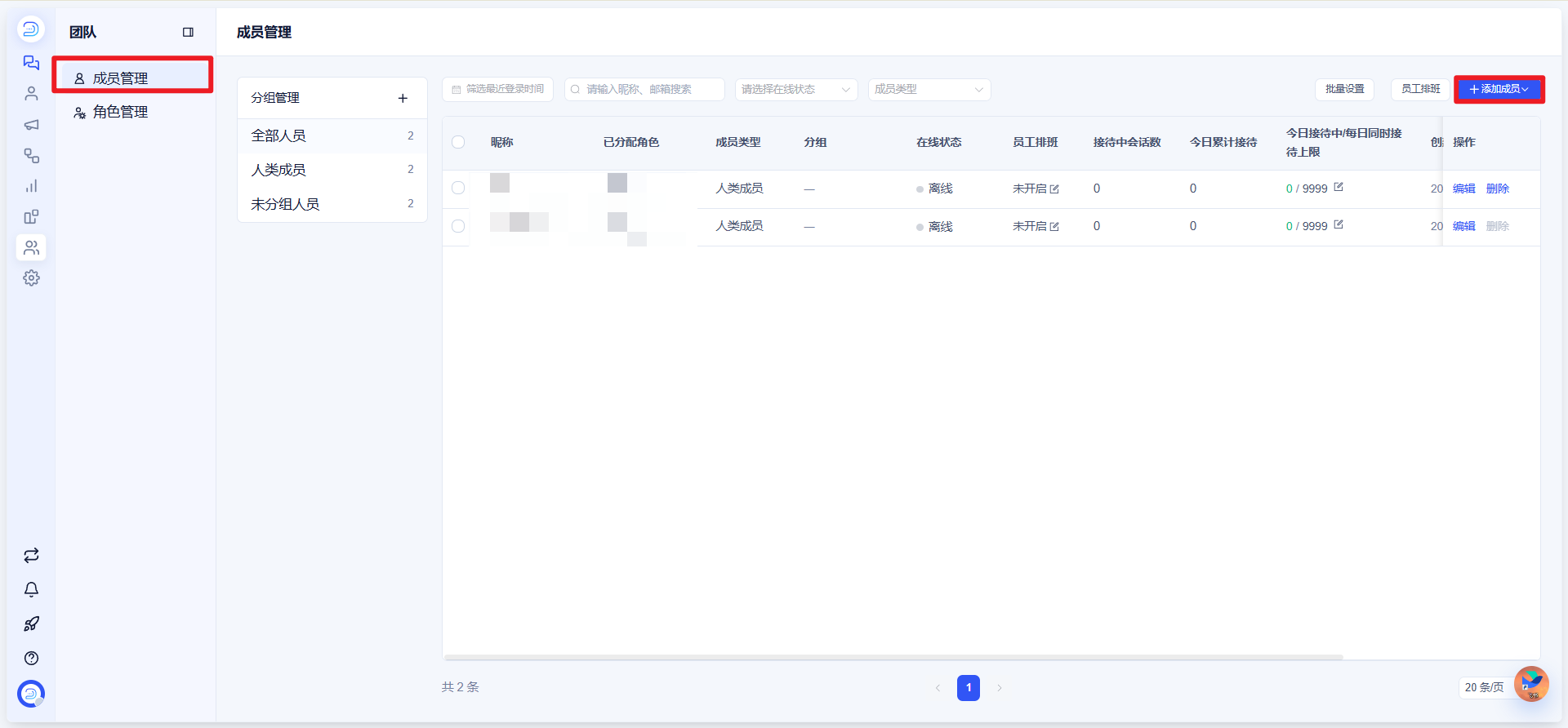Viewport: 1568px width, 728px height.
Task: Select the 全部人员 group
Action: pyautogui.click(x=332, y=135)
